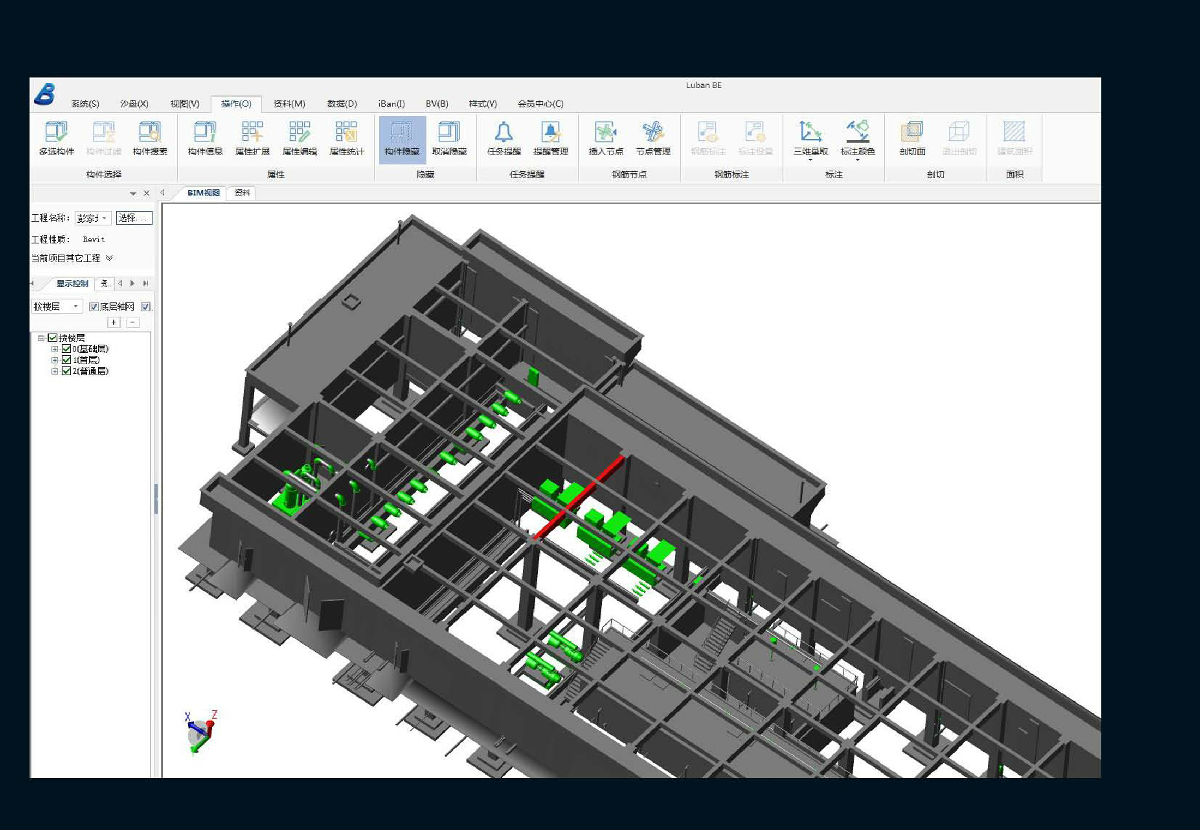
Task: Open 属性统计 property statistics
Action: click(x=346, y=138)
